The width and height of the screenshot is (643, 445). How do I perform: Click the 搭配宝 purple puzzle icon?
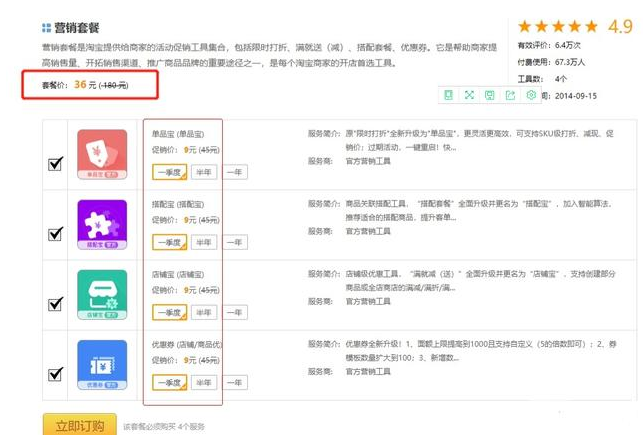tap(102, 224)
